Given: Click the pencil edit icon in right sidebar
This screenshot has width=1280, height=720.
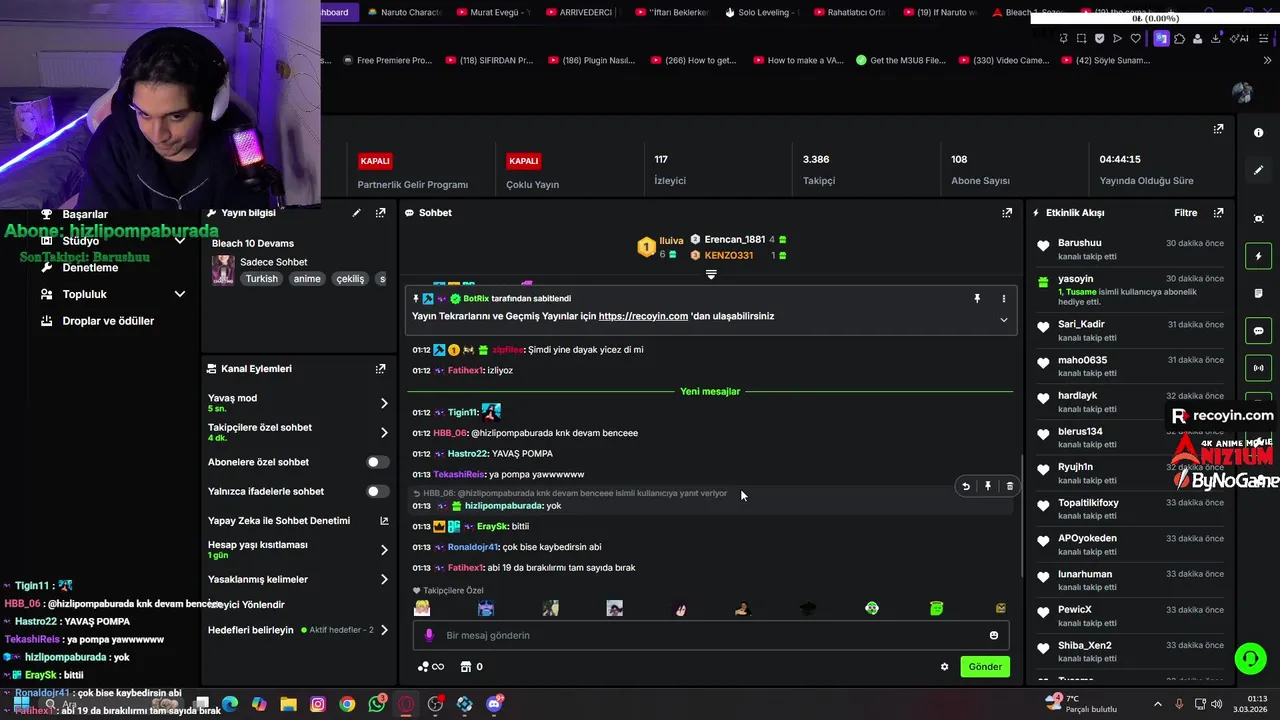Looking at the screenshot, I should pos(1258,170).
